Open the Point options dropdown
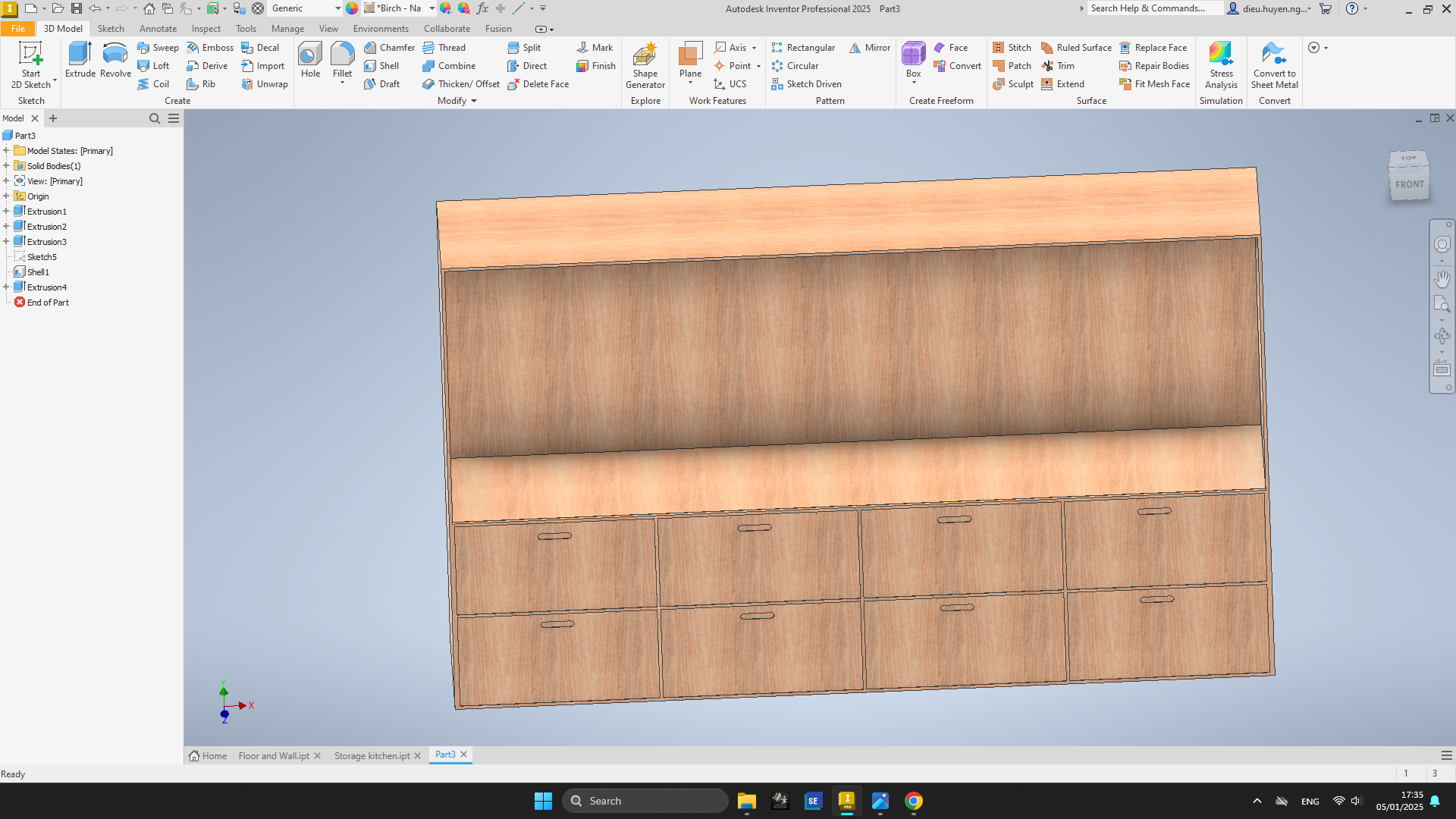This screenshot has width=1456, height=819. click(x=758, y=66)
